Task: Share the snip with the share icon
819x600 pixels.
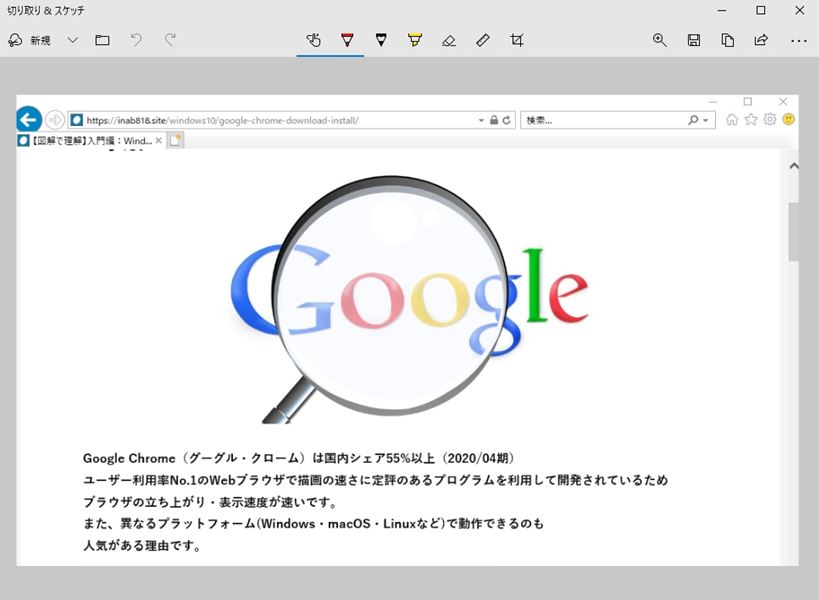Action: pos(761,40)
